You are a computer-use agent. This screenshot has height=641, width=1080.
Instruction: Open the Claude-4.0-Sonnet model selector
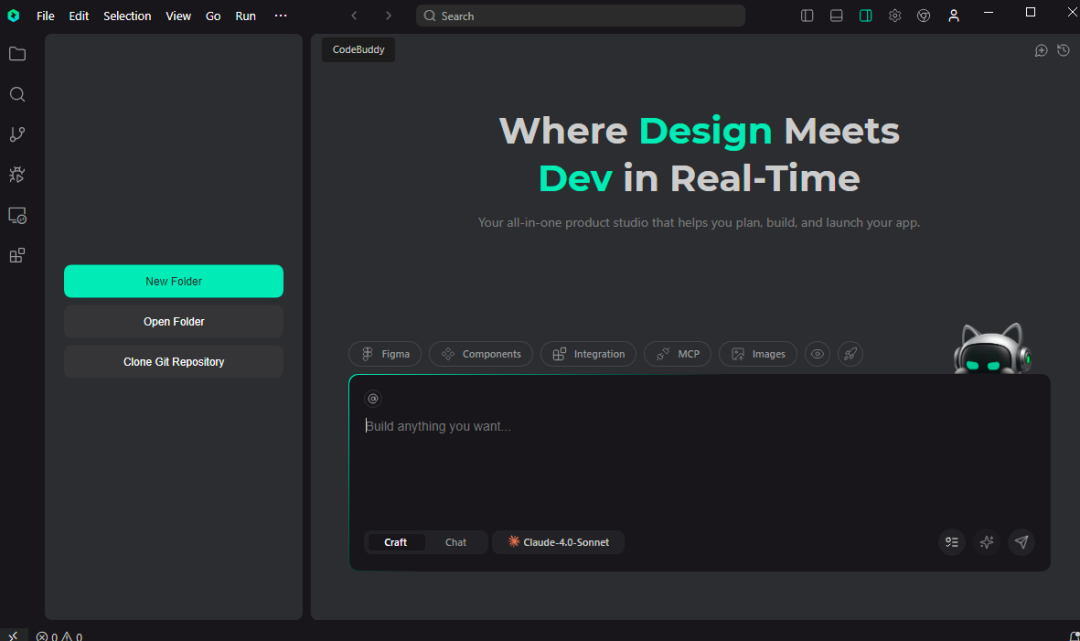tap(558, 543)
